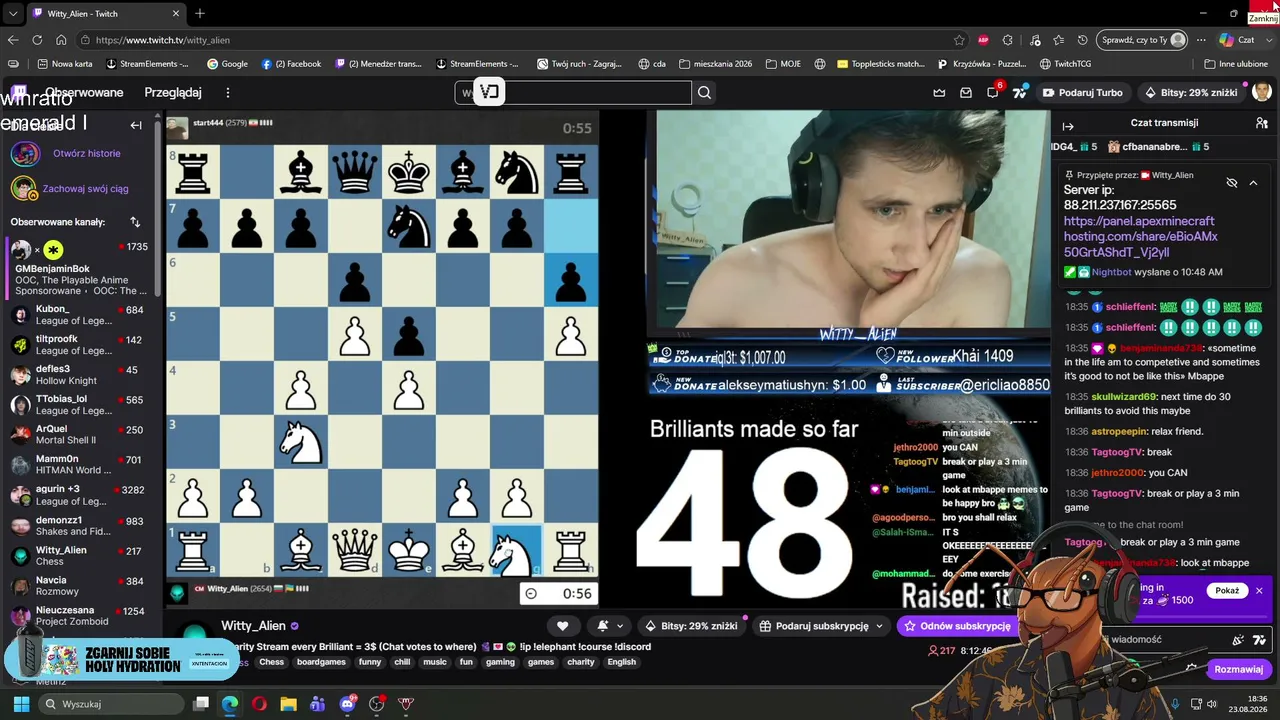
Task: Open a new browser tab
Action: 200,14
